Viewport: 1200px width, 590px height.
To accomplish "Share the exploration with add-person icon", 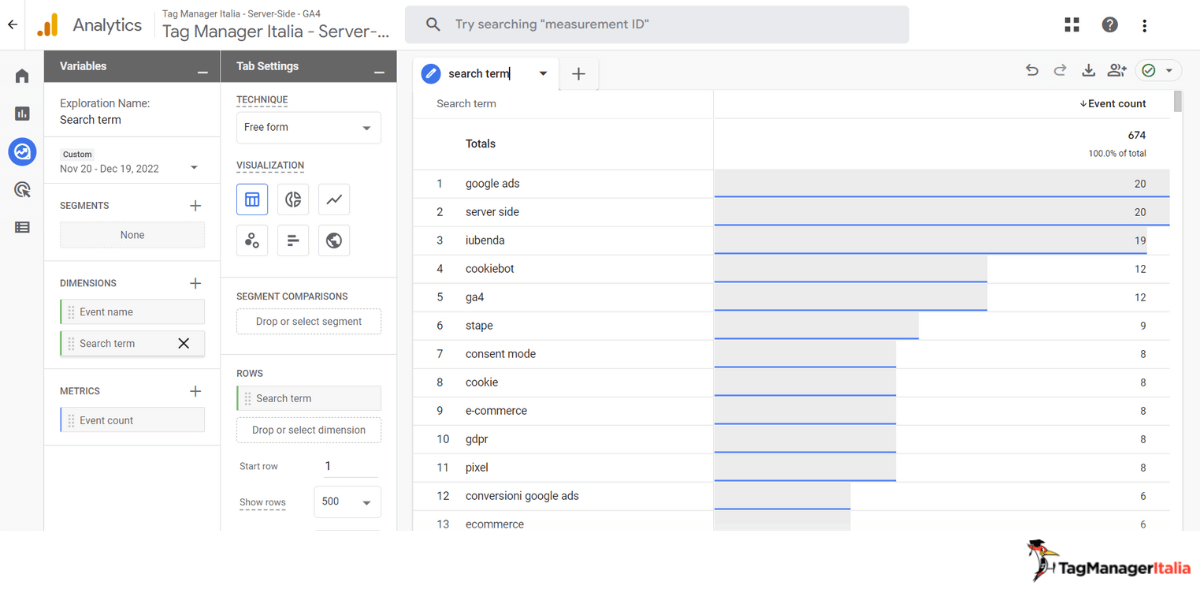I will point(1118,70).
